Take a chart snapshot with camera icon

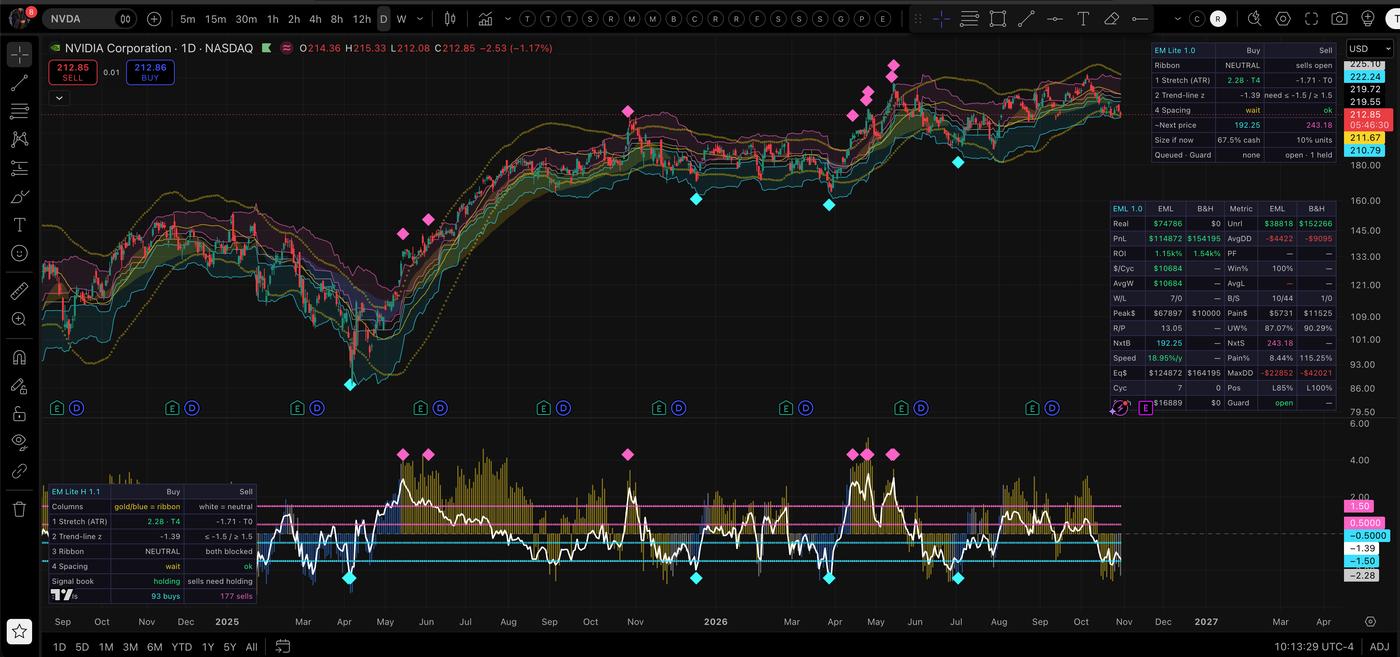click(1339, 19)
